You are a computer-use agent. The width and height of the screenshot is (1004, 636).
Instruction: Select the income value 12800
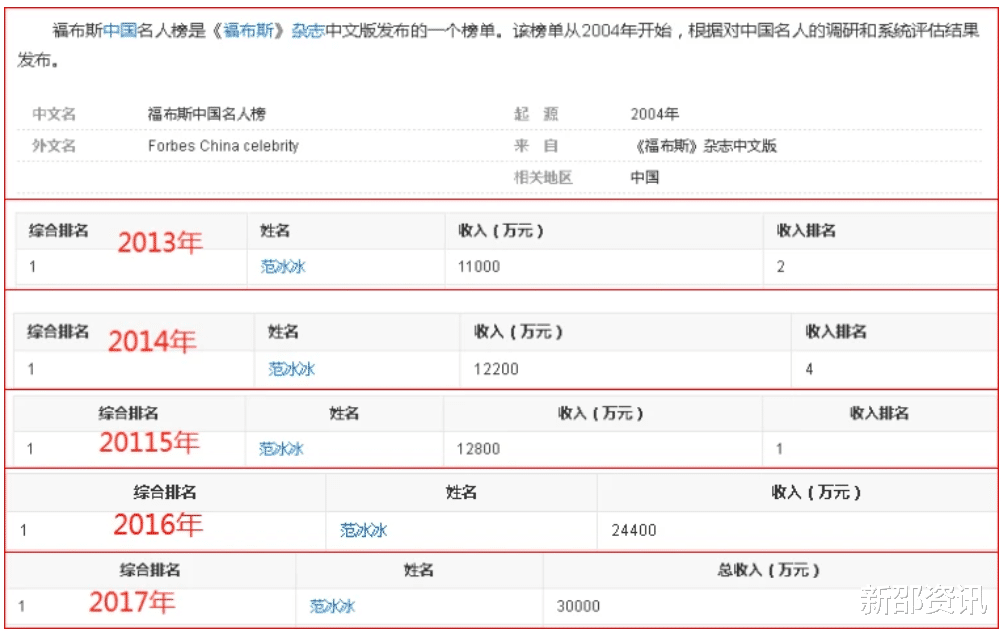[x=478, y=449]
